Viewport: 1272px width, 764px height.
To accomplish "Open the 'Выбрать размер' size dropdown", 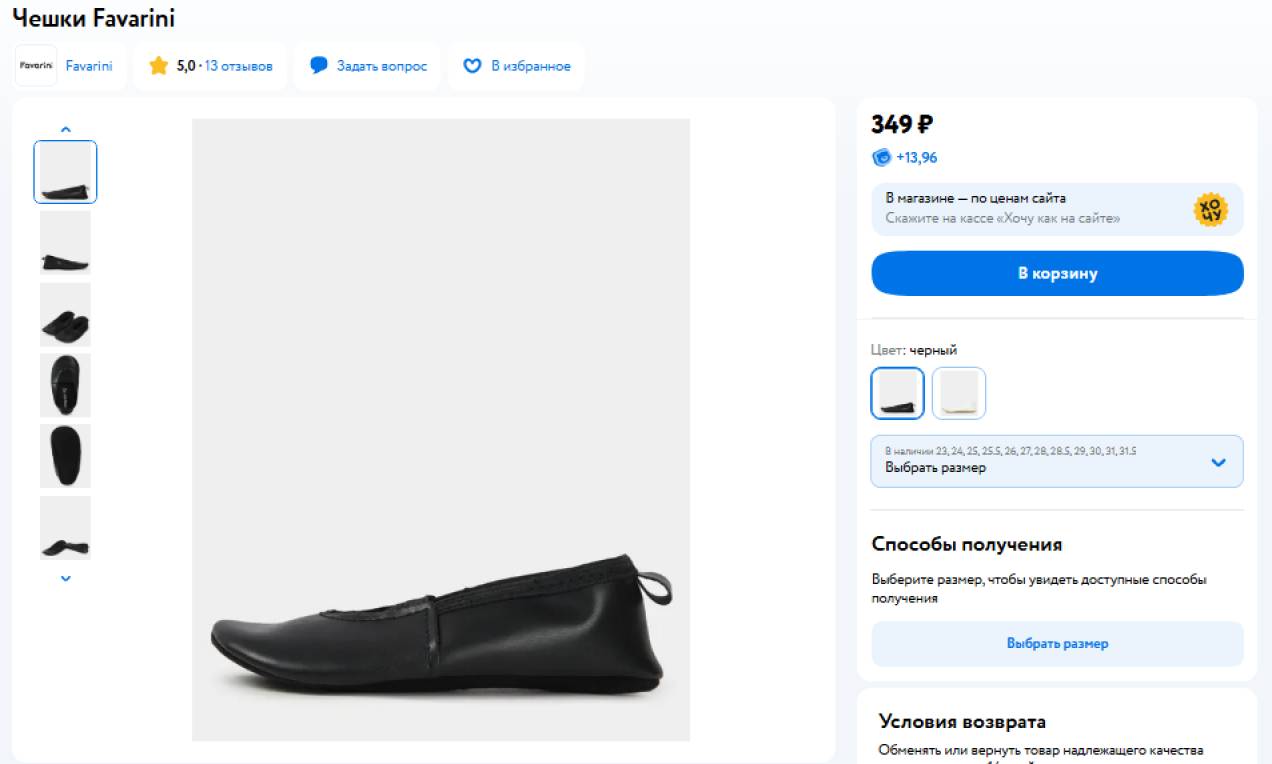I will [1057, 461].
